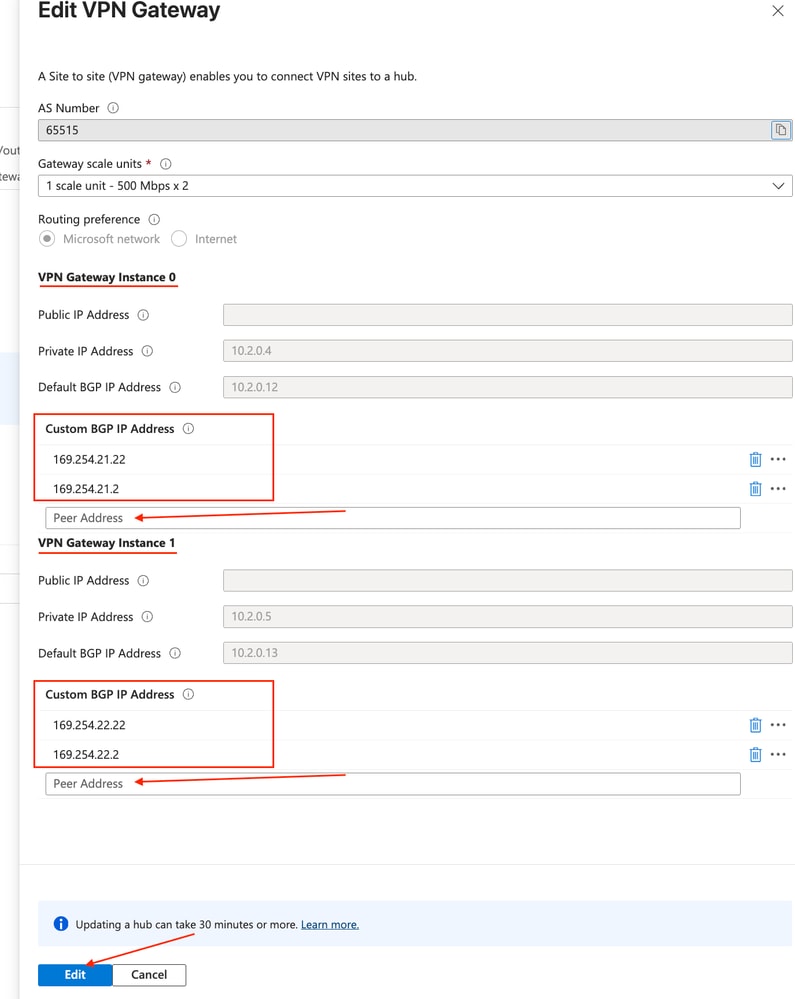Screen dimensions: 795x999
Task: Open more options for 169.254.21.2
Action: 778,489
